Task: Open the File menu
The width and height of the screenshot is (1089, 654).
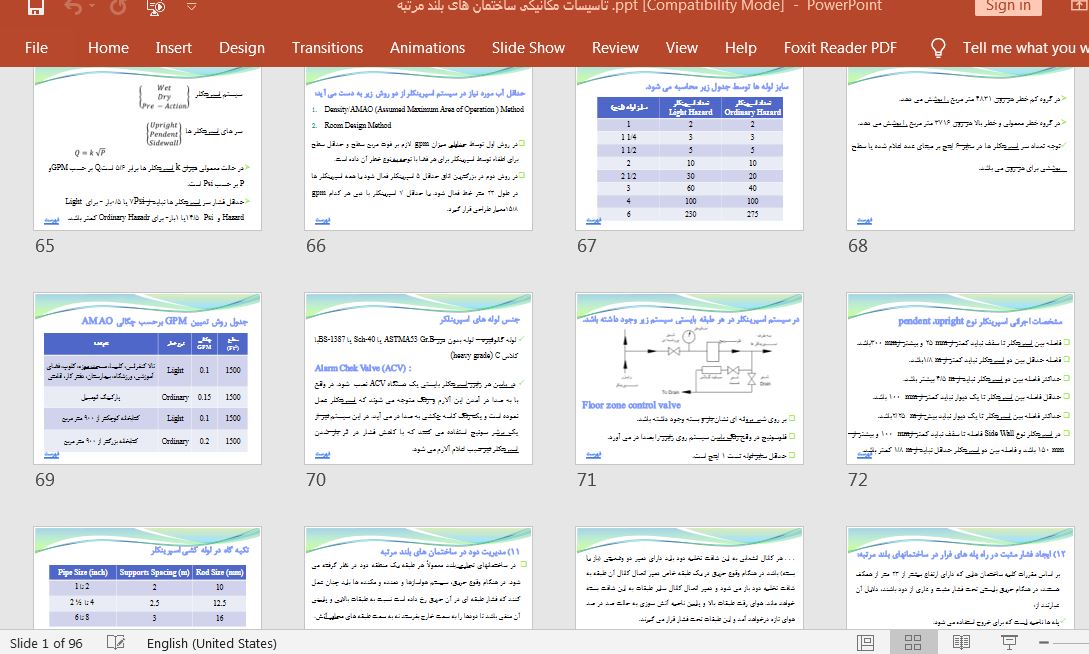Action: coord(36,48)
